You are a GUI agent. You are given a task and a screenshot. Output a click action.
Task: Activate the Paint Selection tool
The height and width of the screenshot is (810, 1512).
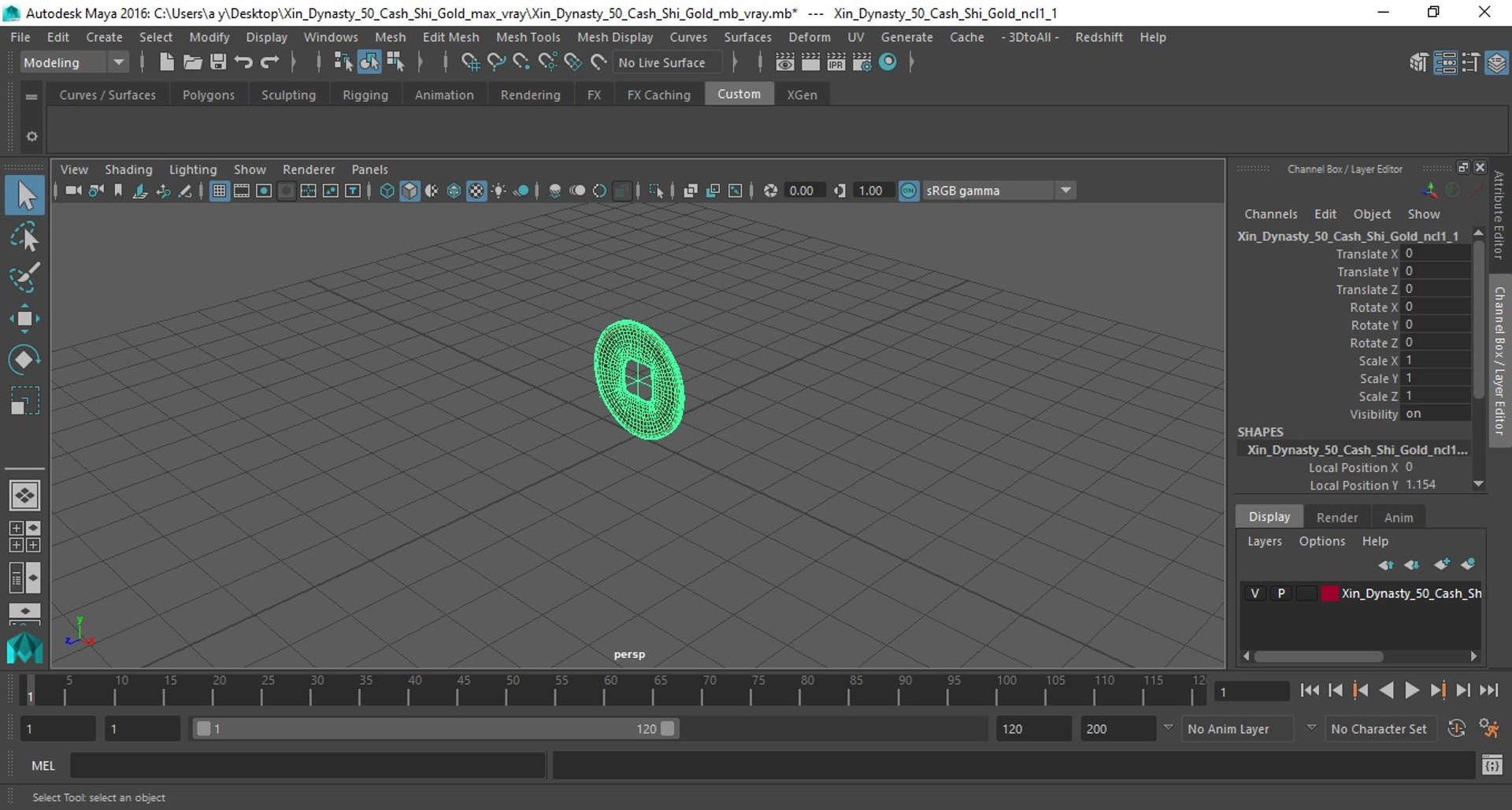pos(24,278)
